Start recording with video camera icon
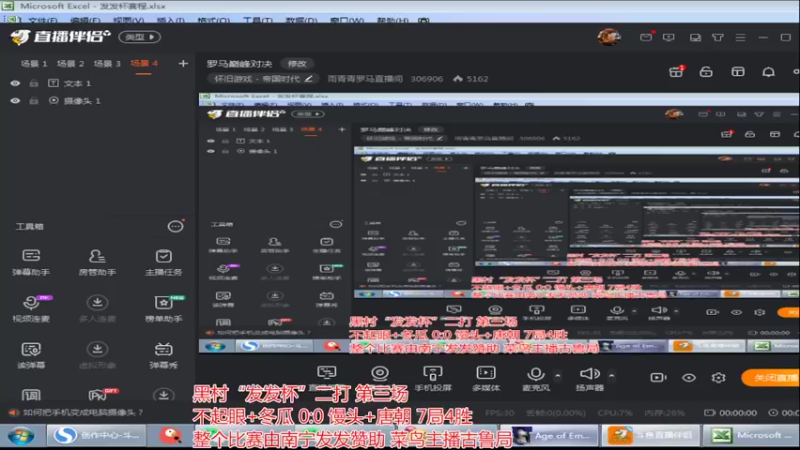This screenshot has height=450, width=800. point(658,378)
